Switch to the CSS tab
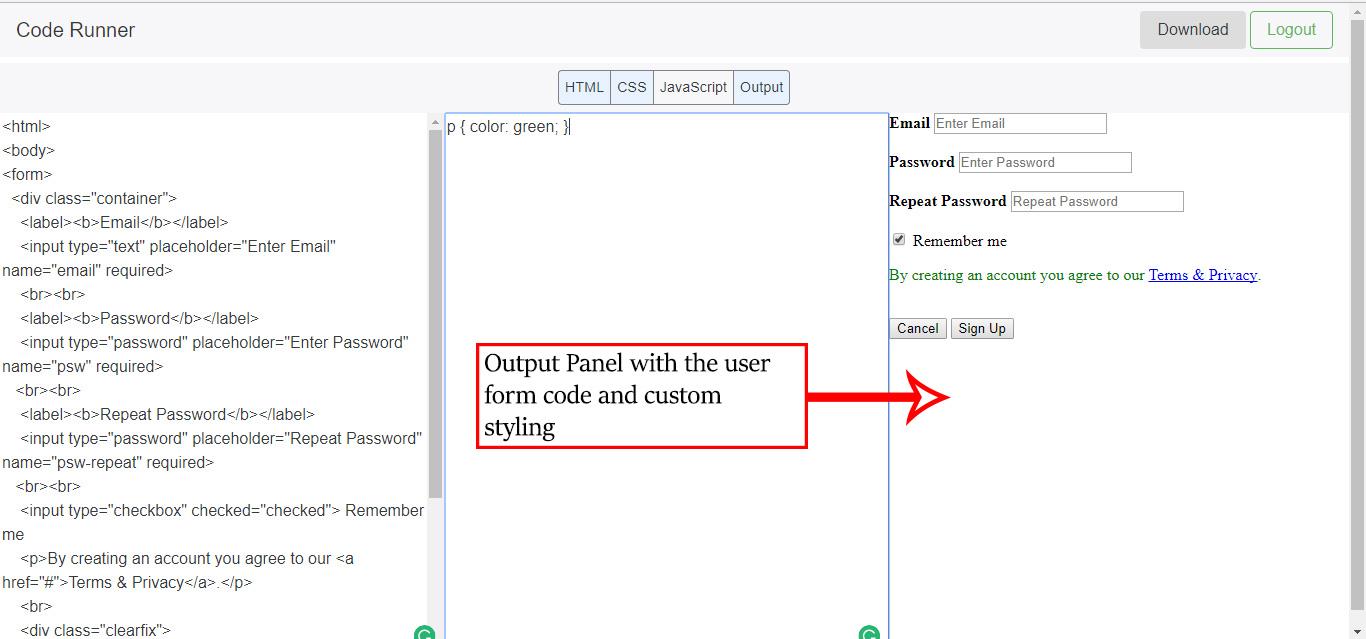This screenshot has width=1366, height=639. click(632, 87)
